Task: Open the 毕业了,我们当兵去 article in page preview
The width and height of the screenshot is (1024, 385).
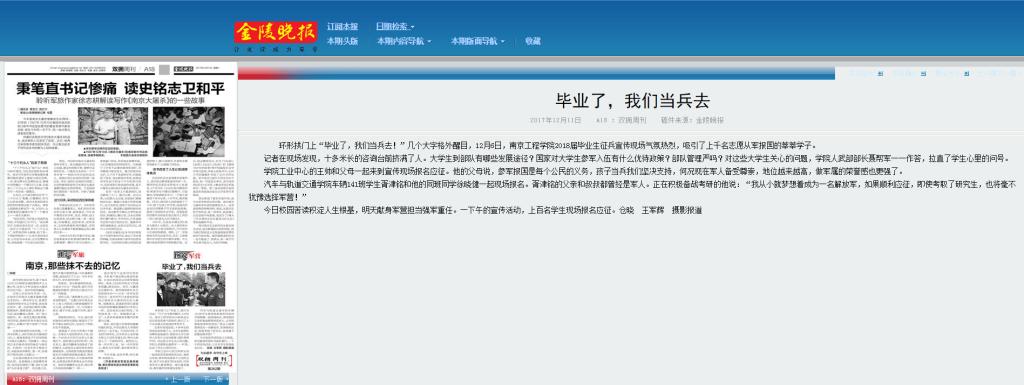Action: tap(191, 267)
